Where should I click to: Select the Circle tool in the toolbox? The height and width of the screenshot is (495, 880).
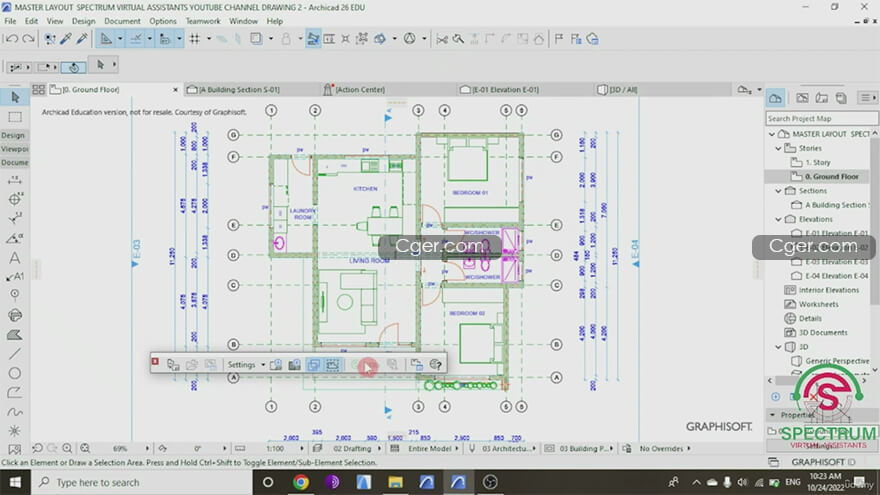pos(15,373)
